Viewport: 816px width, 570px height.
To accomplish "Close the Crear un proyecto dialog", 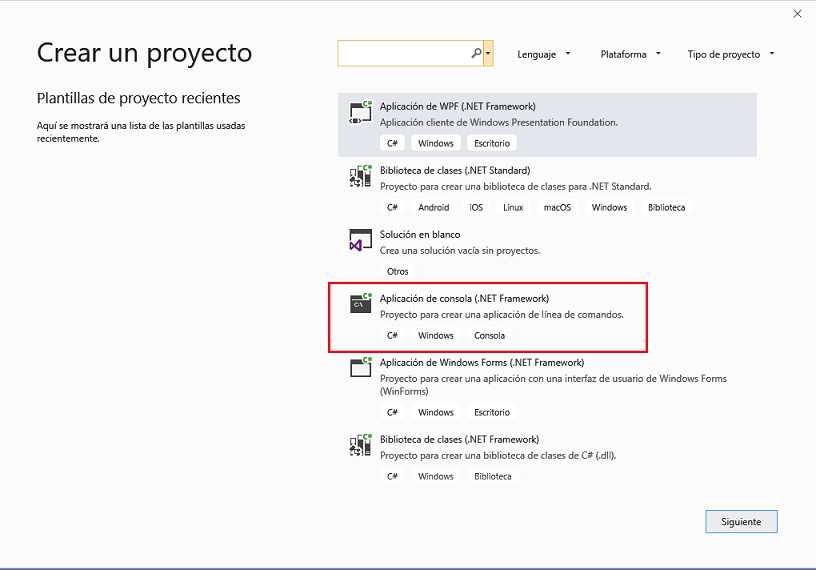I will pyautogui.click(x=797, y=14).
